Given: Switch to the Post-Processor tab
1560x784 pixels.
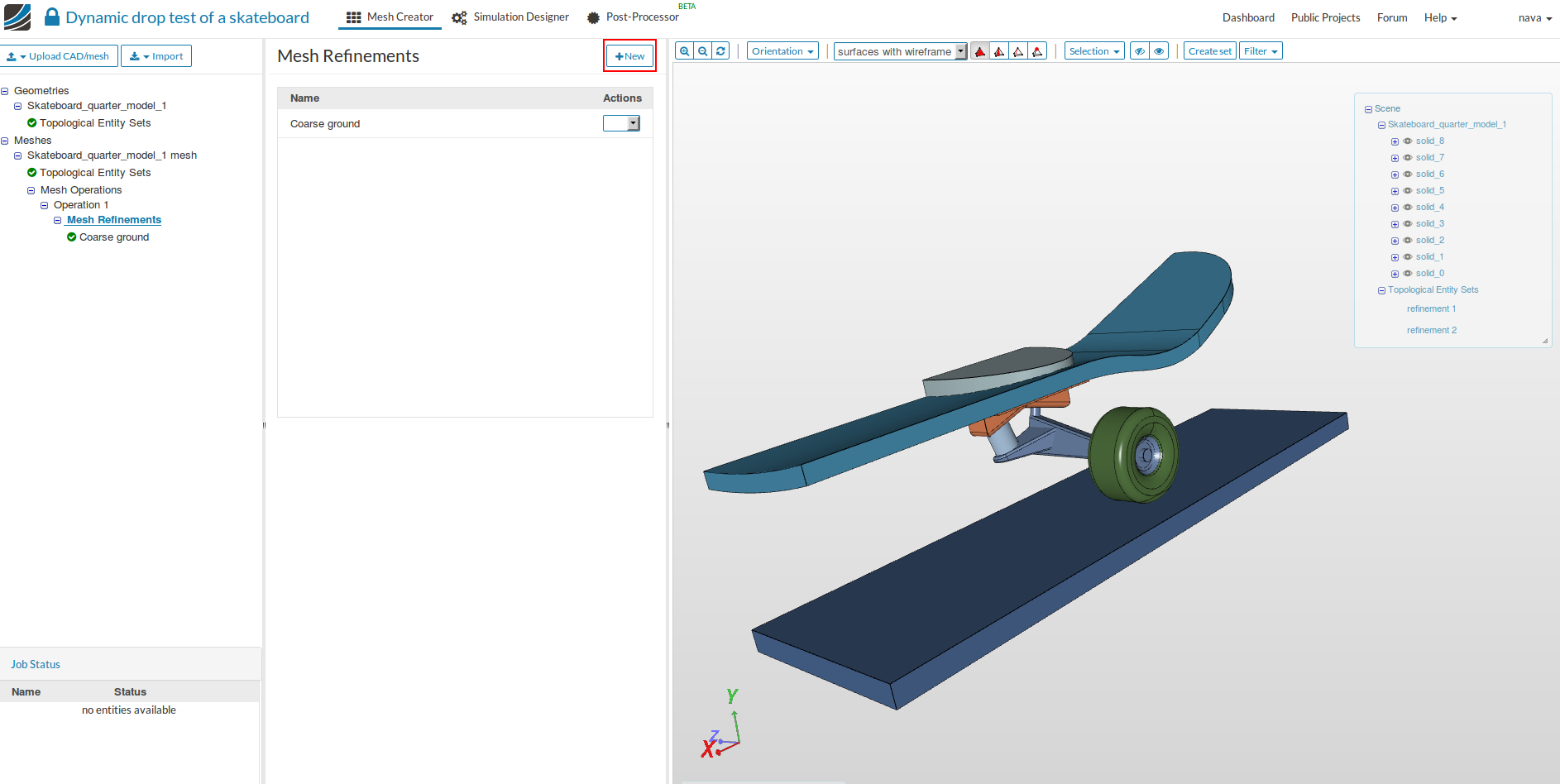Looking at the screenshot, I should 634,17.
